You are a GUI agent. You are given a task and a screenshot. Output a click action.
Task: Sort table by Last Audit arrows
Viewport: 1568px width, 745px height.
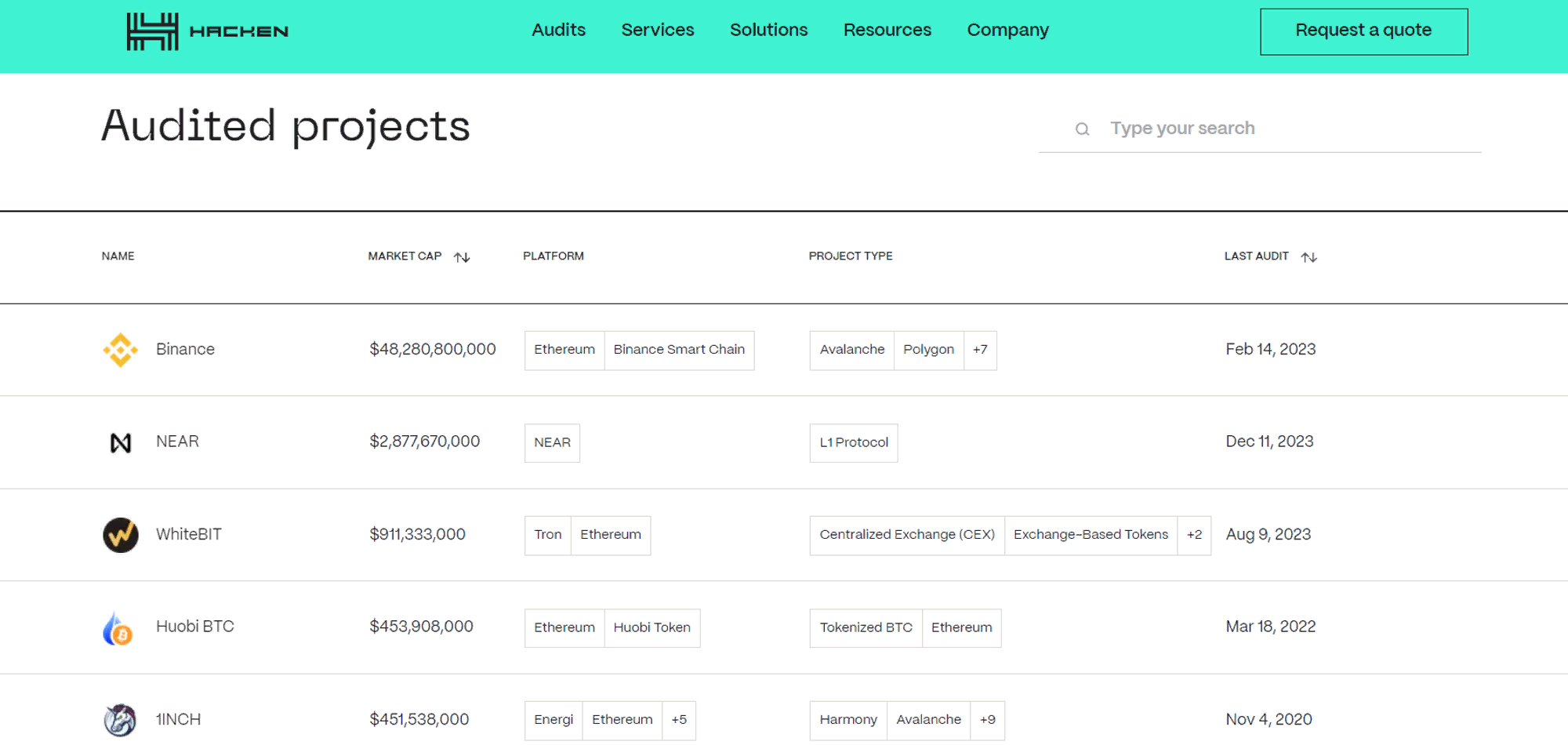1308,257
